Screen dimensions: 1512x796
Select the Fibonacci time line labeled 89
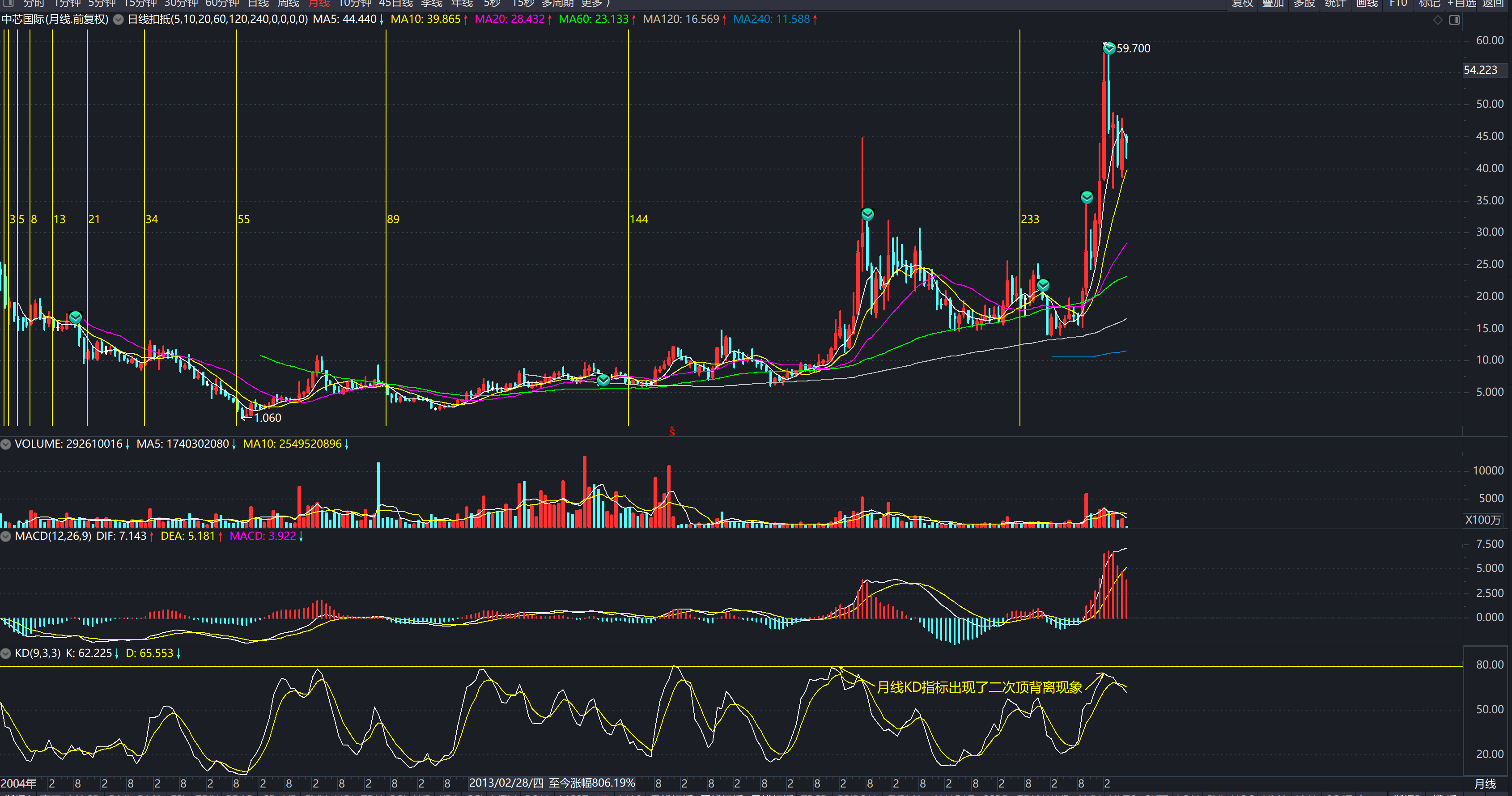tap(386, 228)
